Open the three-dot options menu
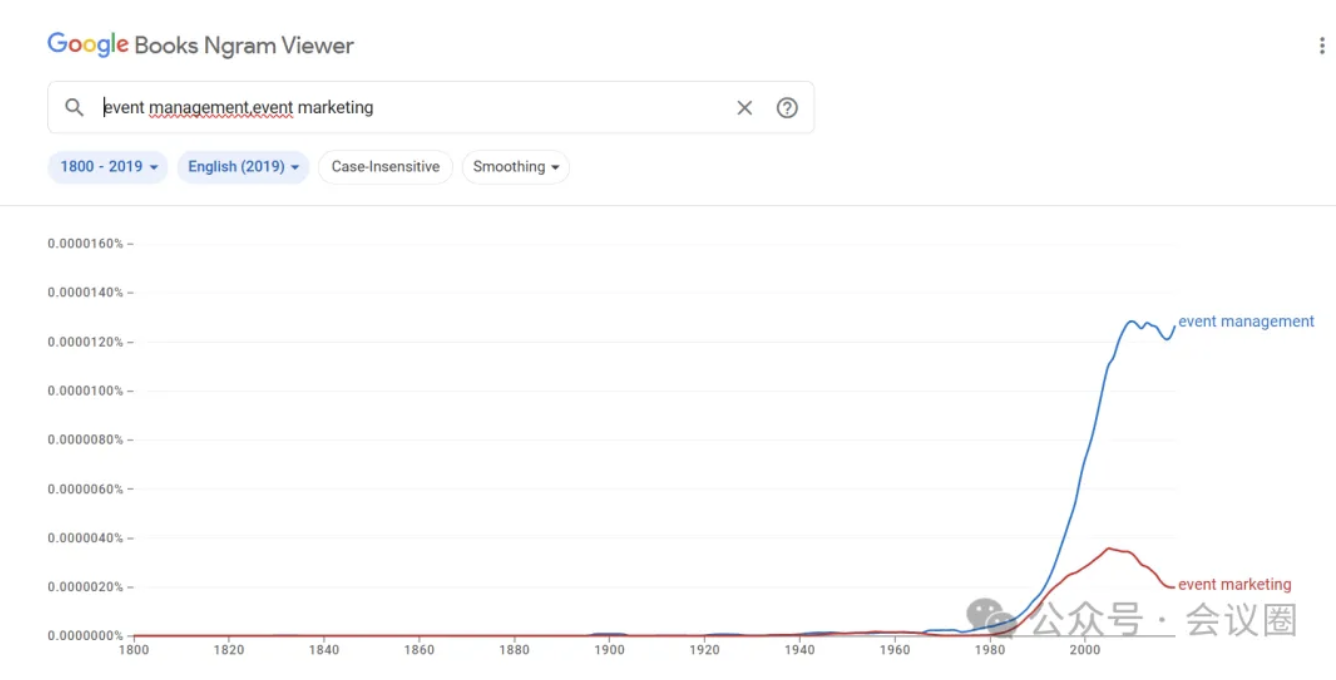 point(1322,46)
